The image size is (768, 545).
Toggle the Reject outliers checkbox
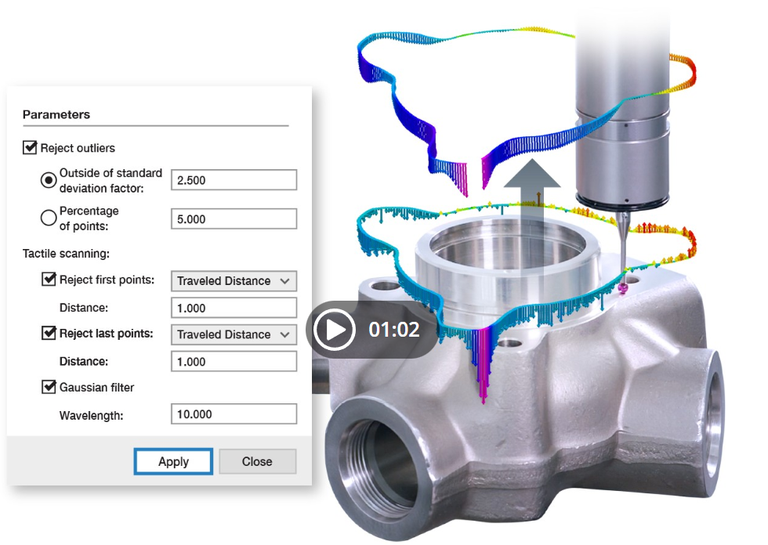click(30, 148)
